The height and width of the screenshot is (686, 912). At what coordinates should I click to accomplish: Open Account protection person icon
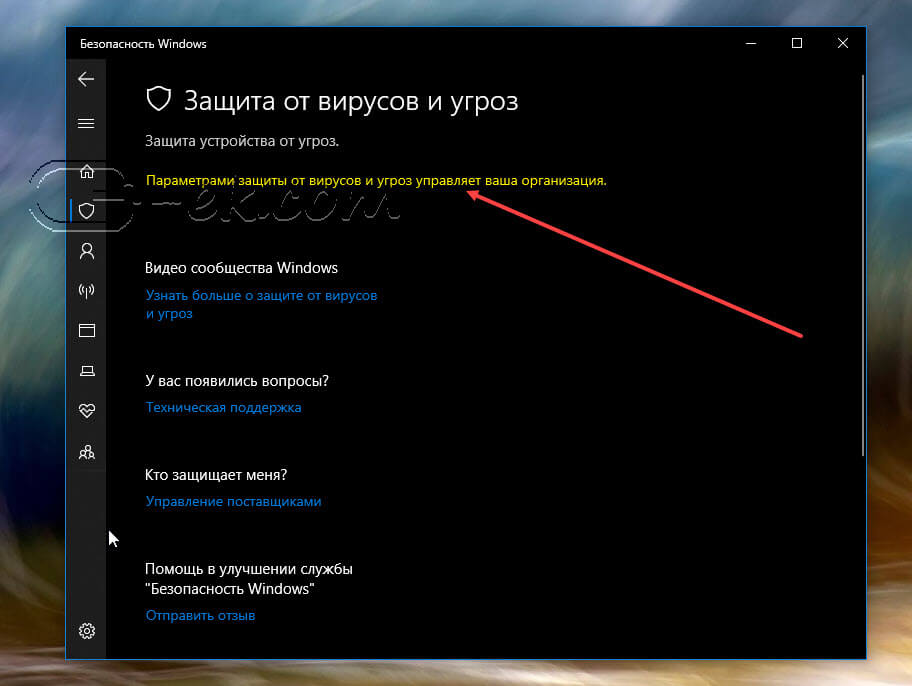[x=87, y=251]
